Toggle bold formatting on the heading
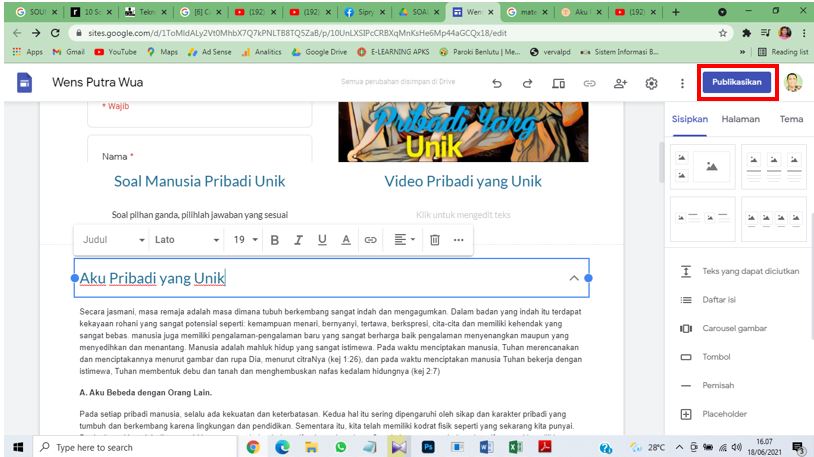The width and height of the screenshot is (814, 457). [273, 240]
